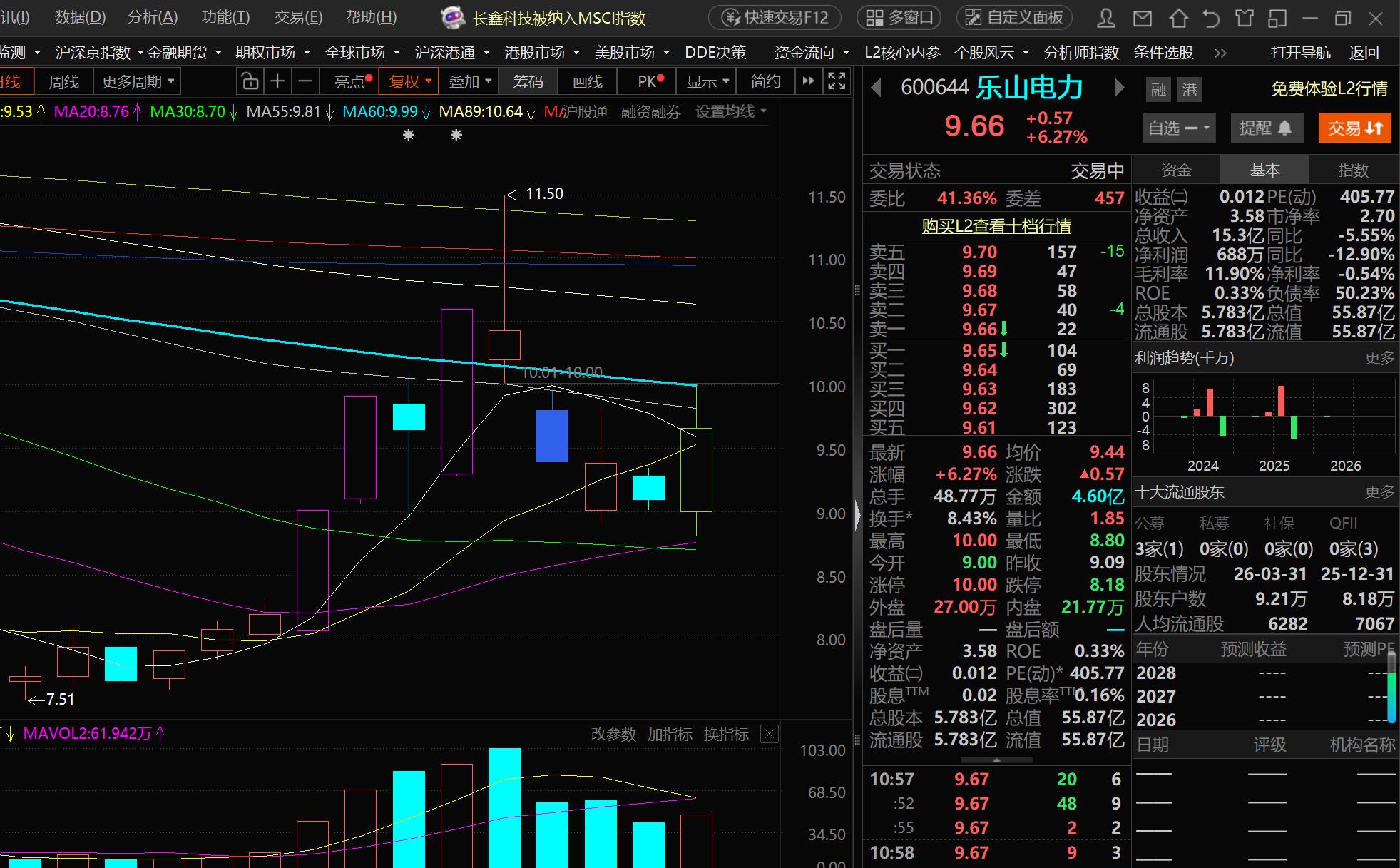
Task: Expand the 沪深京指数 menu
Action: (99, 53)
